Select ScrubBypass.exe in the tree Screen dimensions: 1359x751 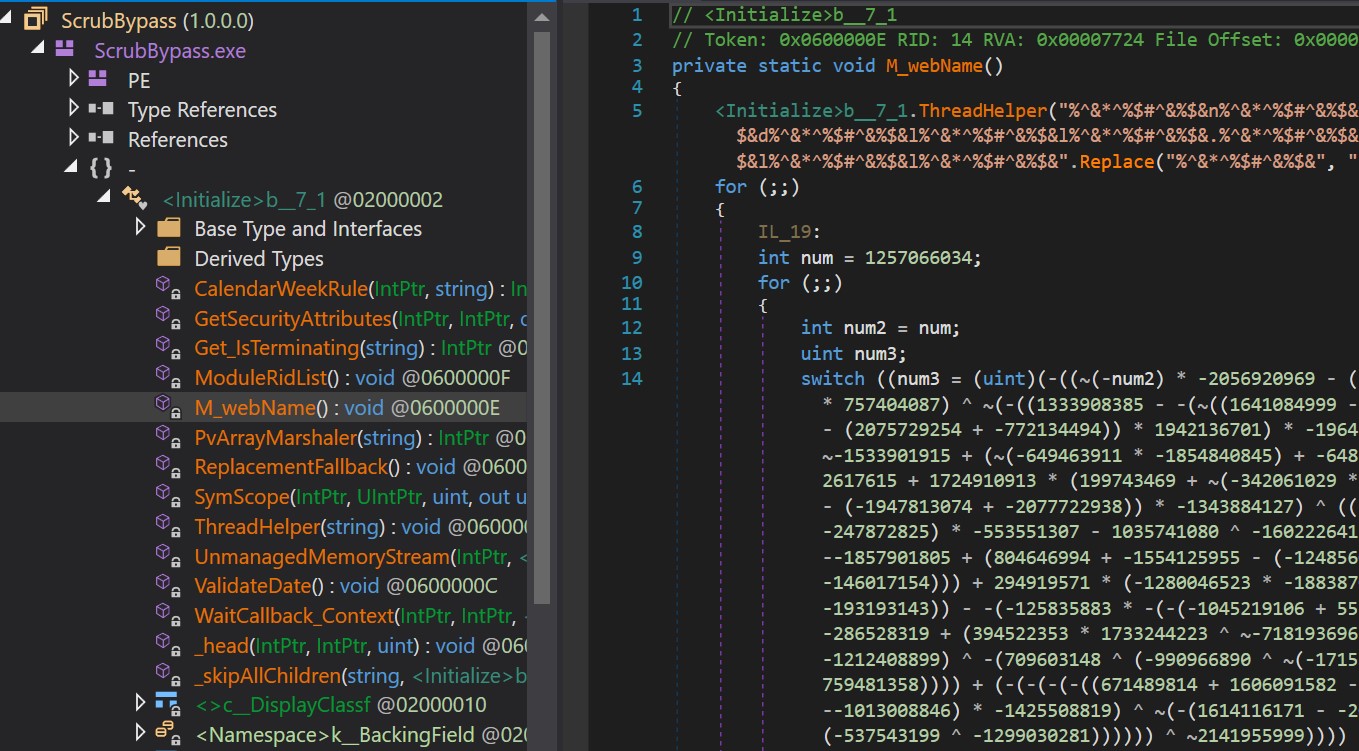point(170,50)
